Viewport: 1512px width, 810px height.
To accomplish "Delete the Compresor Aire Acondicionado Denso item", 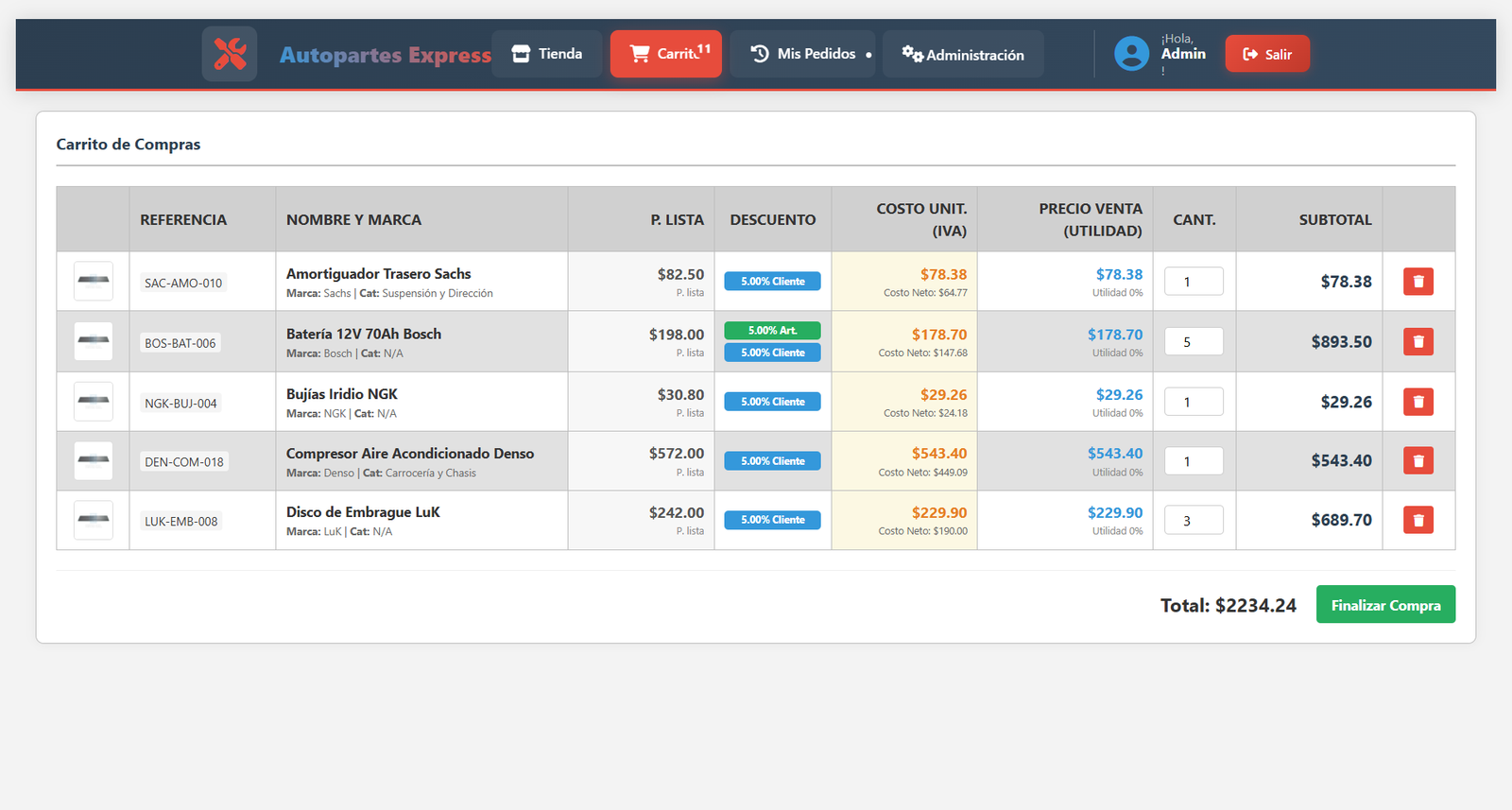I will point(1417,460).
